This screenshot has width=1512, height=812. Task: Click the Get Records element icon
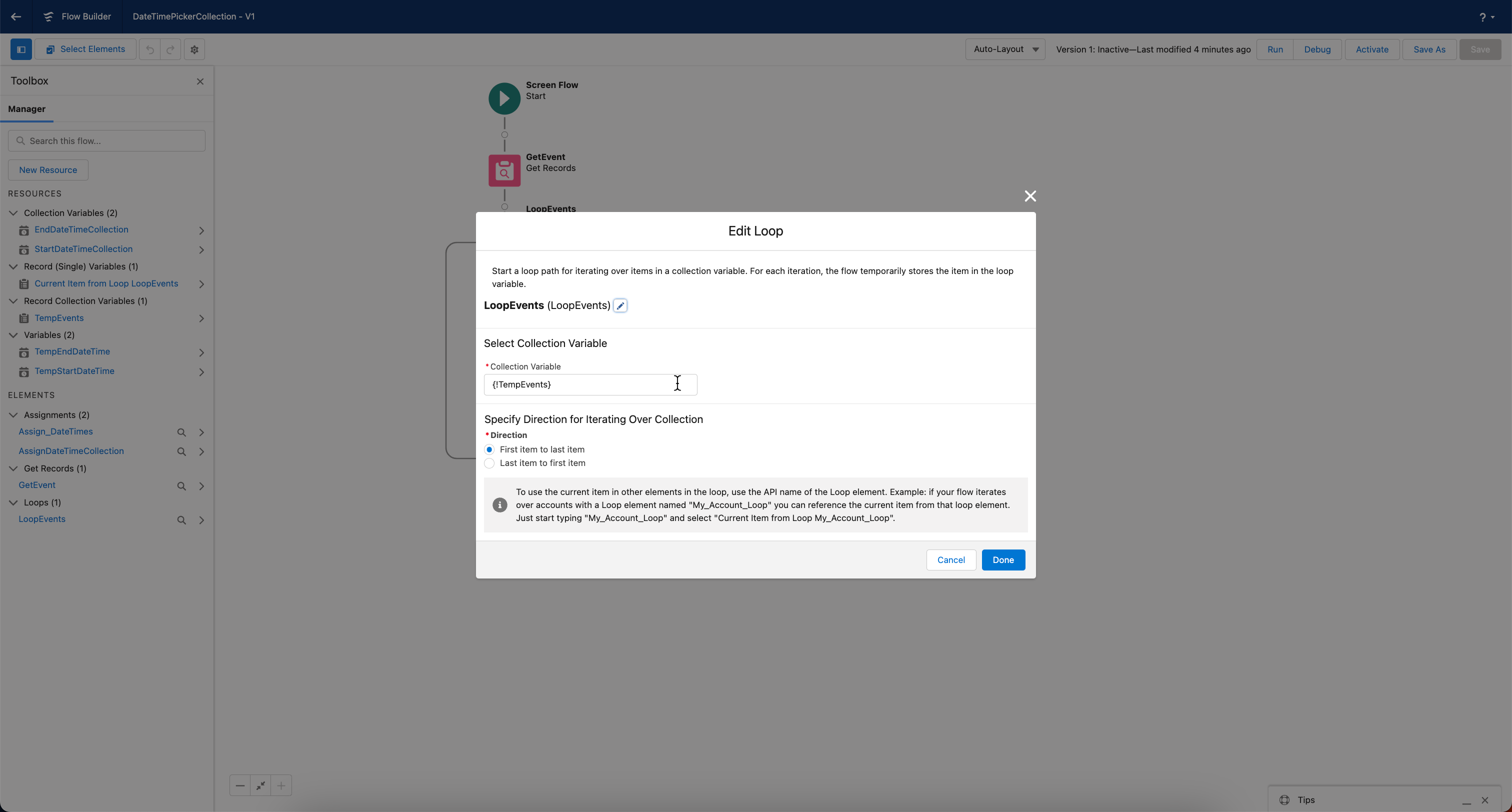pos(504,170)
